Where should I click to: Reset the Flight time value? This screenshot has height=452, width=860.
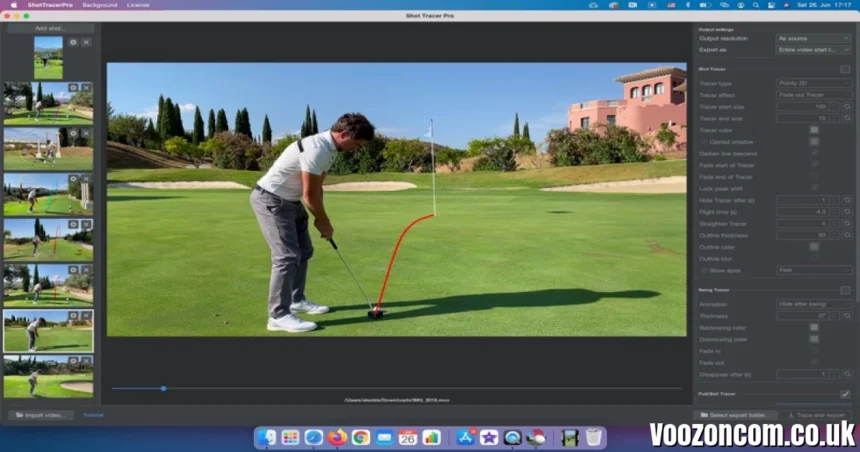846,212
